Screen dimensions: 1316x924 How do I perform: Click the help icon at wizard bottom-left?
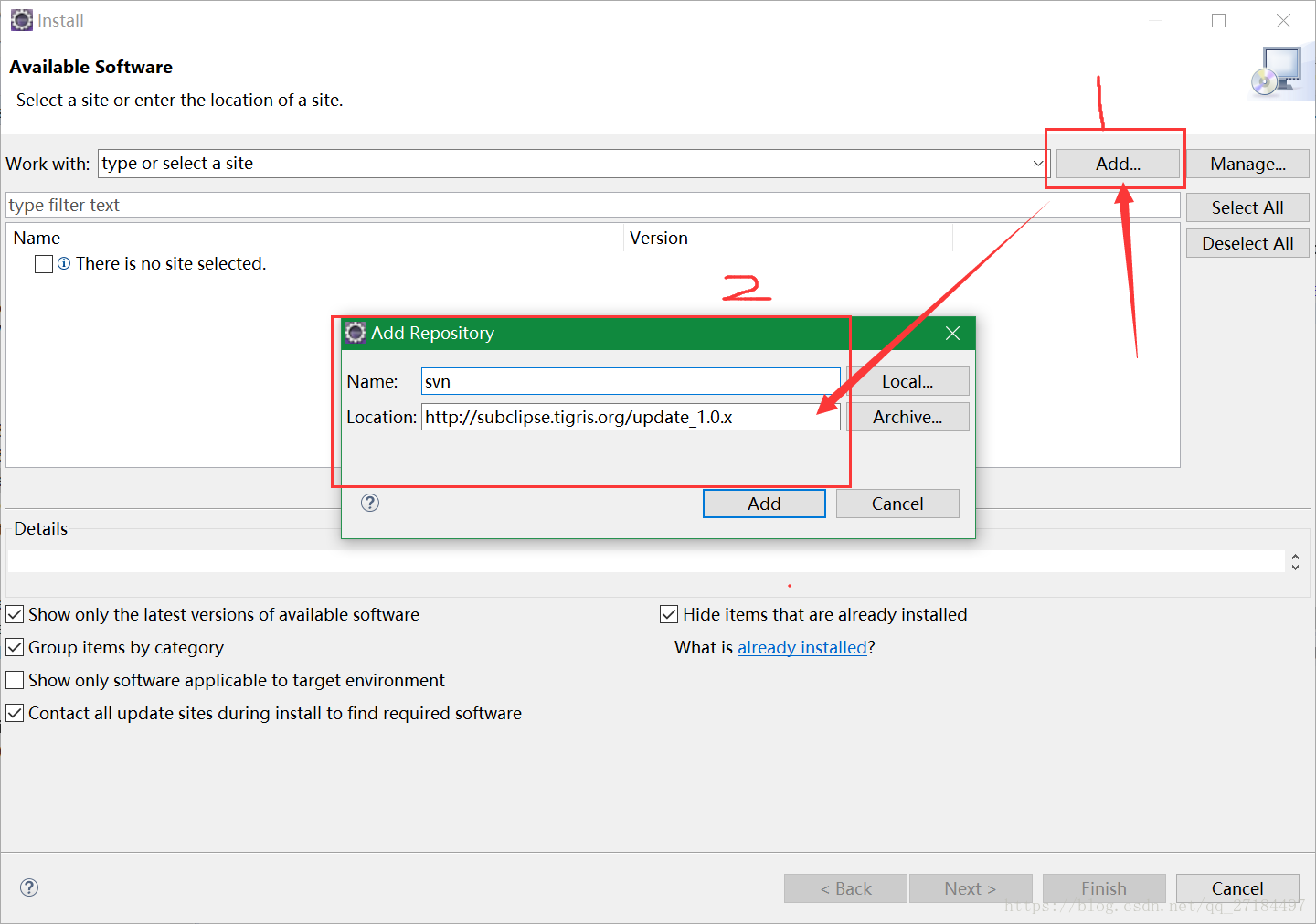[28, 887]
